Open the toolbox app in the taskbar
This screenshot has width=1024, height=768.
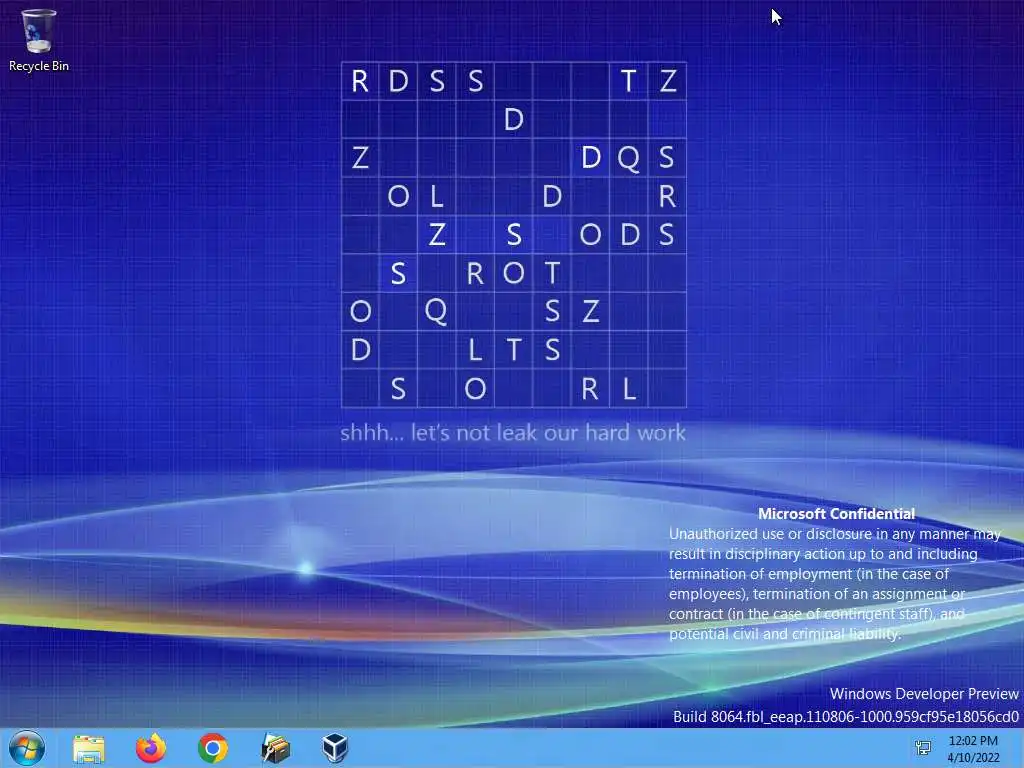click(x=275, y=748)
